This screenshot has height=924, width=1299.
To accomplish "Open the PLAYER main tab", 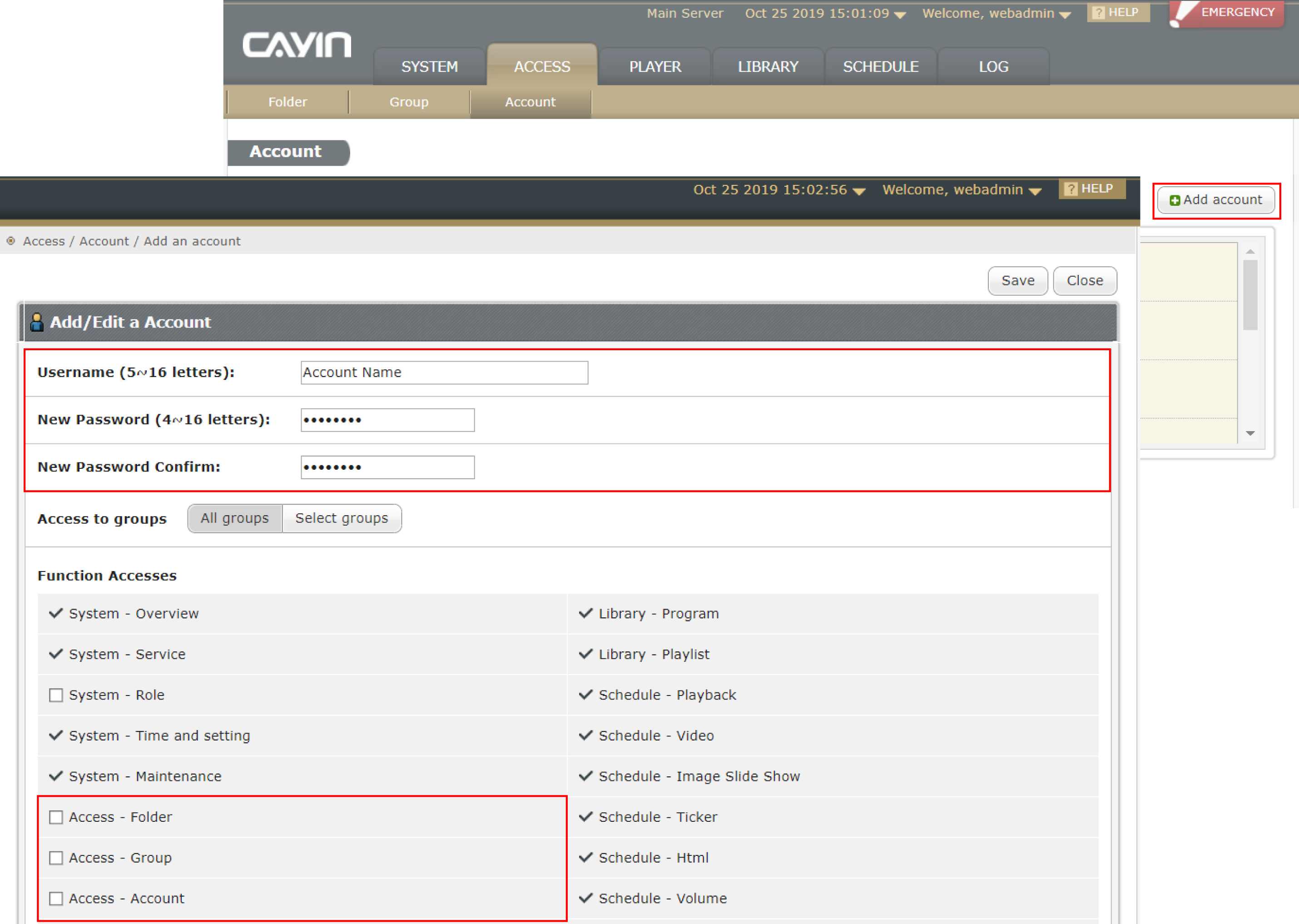I will (x=654, y=67).
